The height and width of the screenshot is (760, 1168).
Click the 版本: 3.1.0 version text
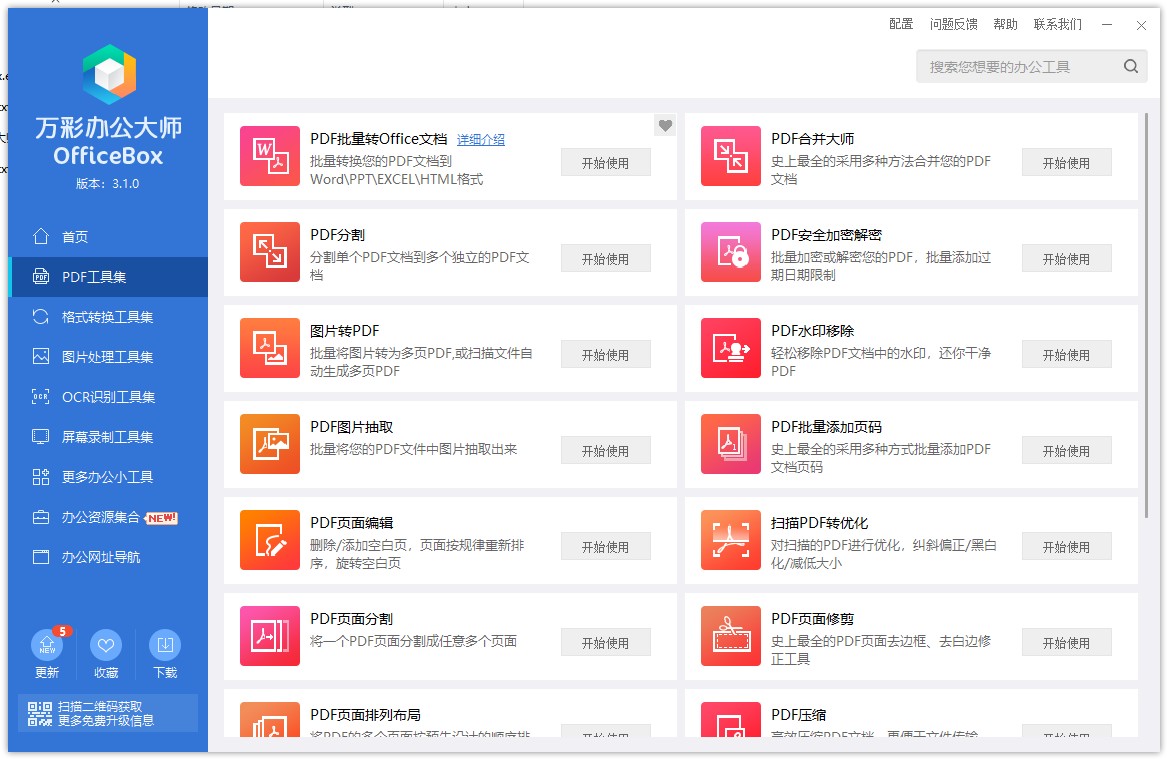click(x=108, y=183)
